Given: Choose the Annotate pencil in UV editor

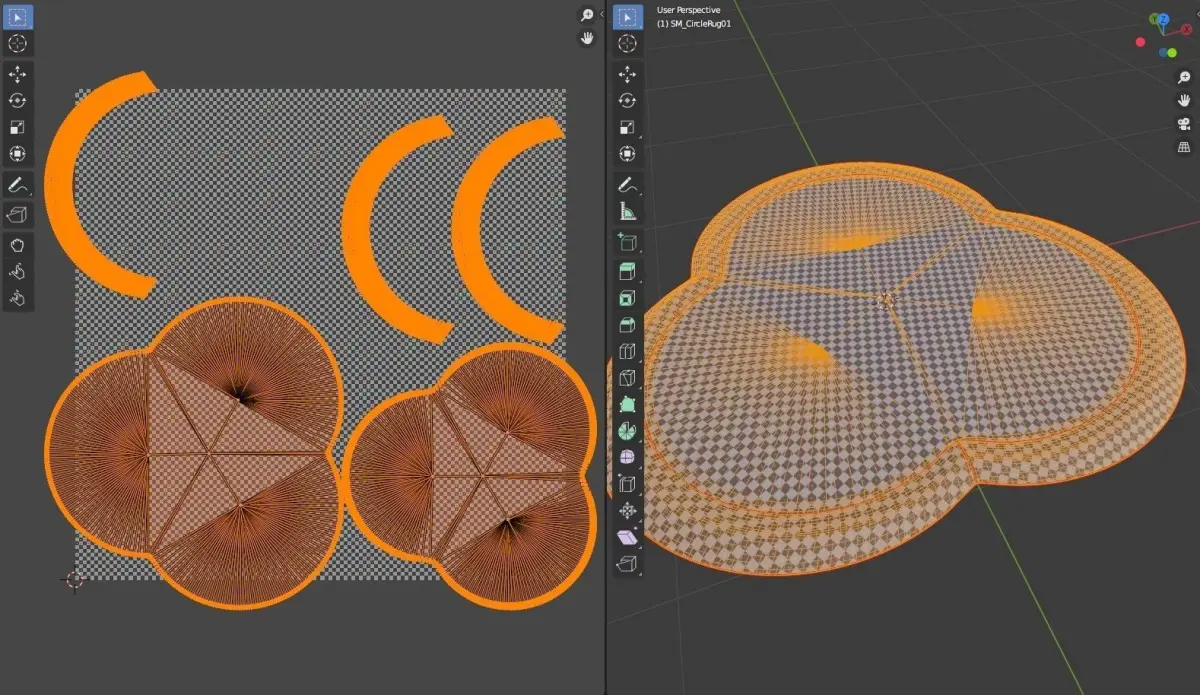Looking at the screenshot, I should pyautogui.click(x=17, y=185).
